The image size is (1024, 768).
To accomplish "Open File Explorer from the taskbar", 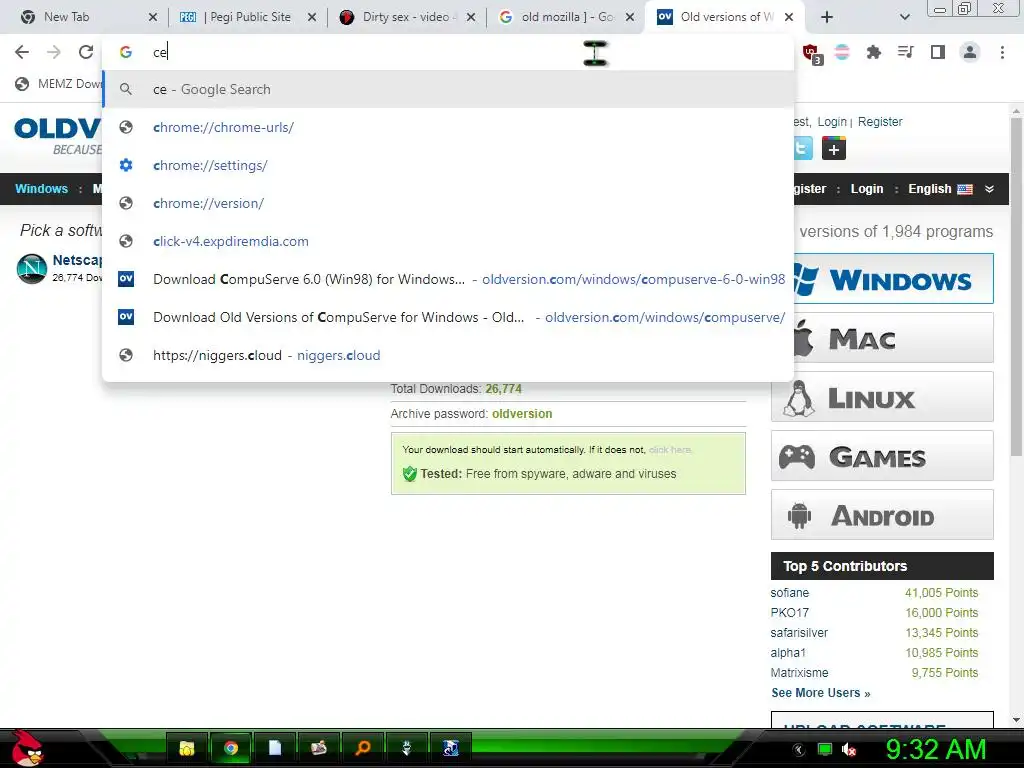I will [x=187, y=748].
